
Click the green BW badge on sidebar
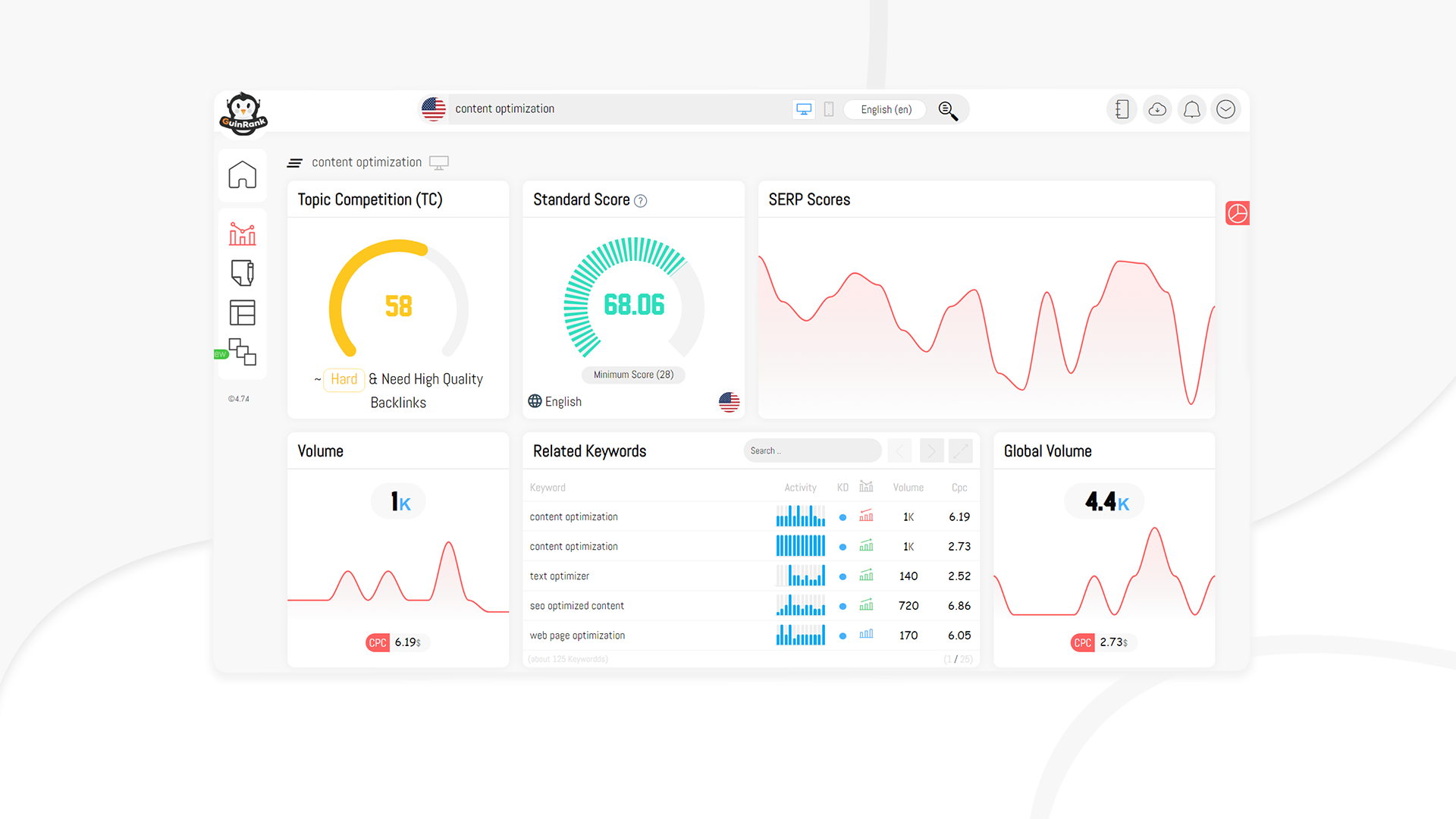pyautogui.click(x=221, y=354)
